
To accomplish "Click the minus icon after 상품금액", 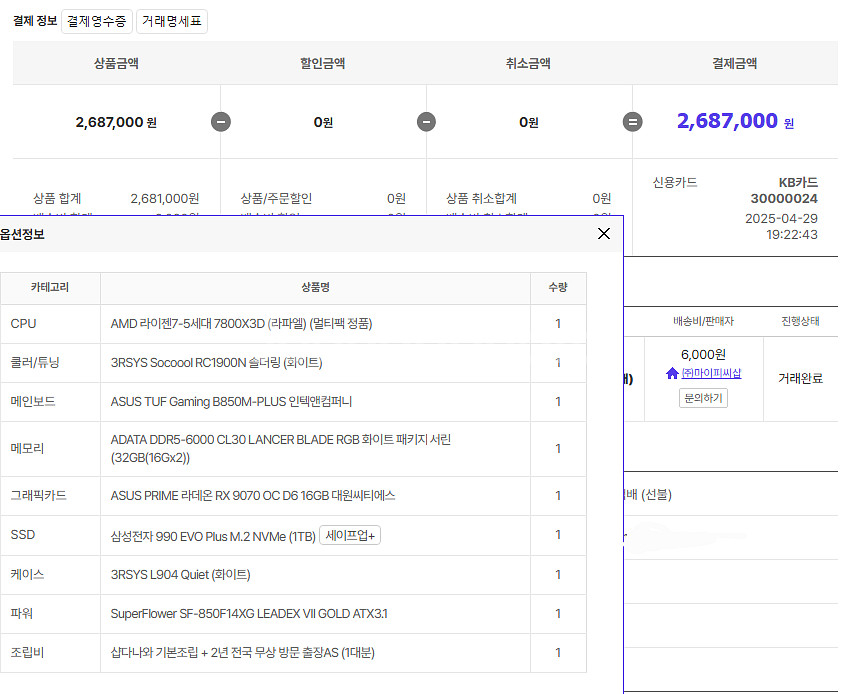I will pos(221,121).
